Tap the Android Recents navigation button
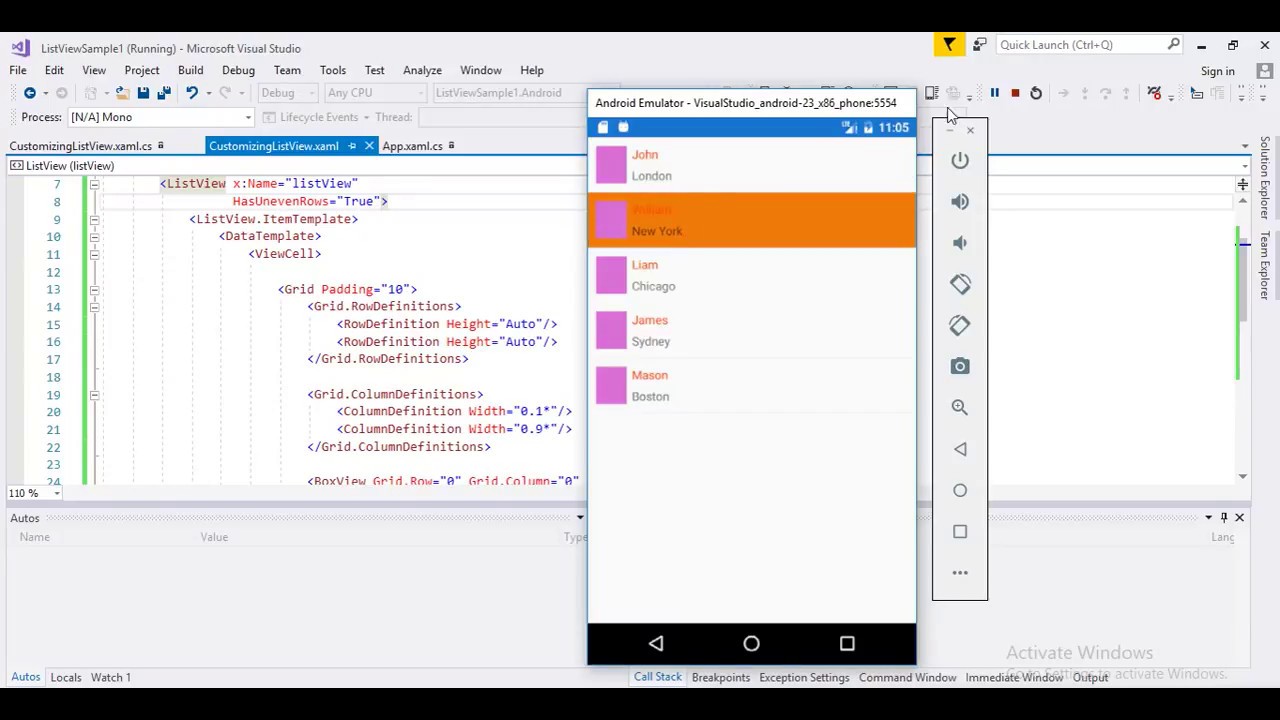This screenshot has width=1280, height=720. (x=847, y=644)
